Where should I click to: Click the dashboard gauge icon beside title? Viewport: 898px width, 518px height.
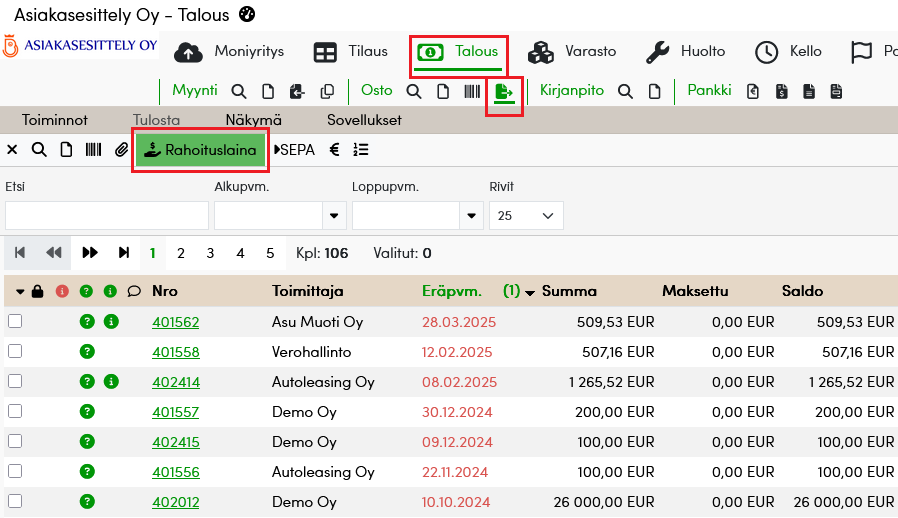point(248,15)
